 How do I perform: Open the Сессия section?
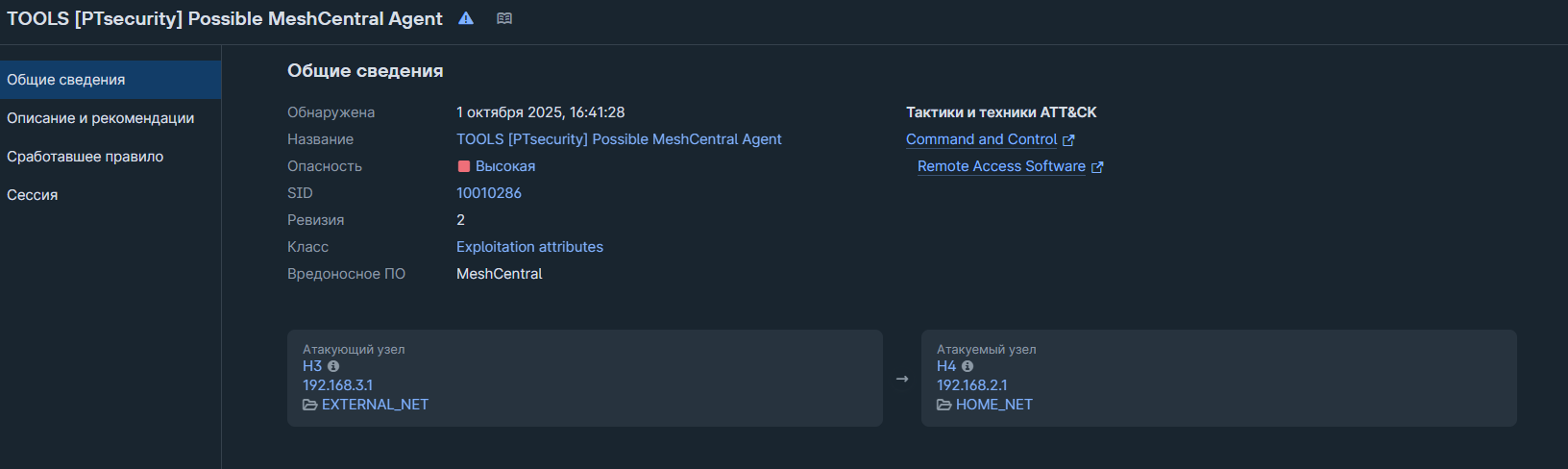tap(33, 195)
